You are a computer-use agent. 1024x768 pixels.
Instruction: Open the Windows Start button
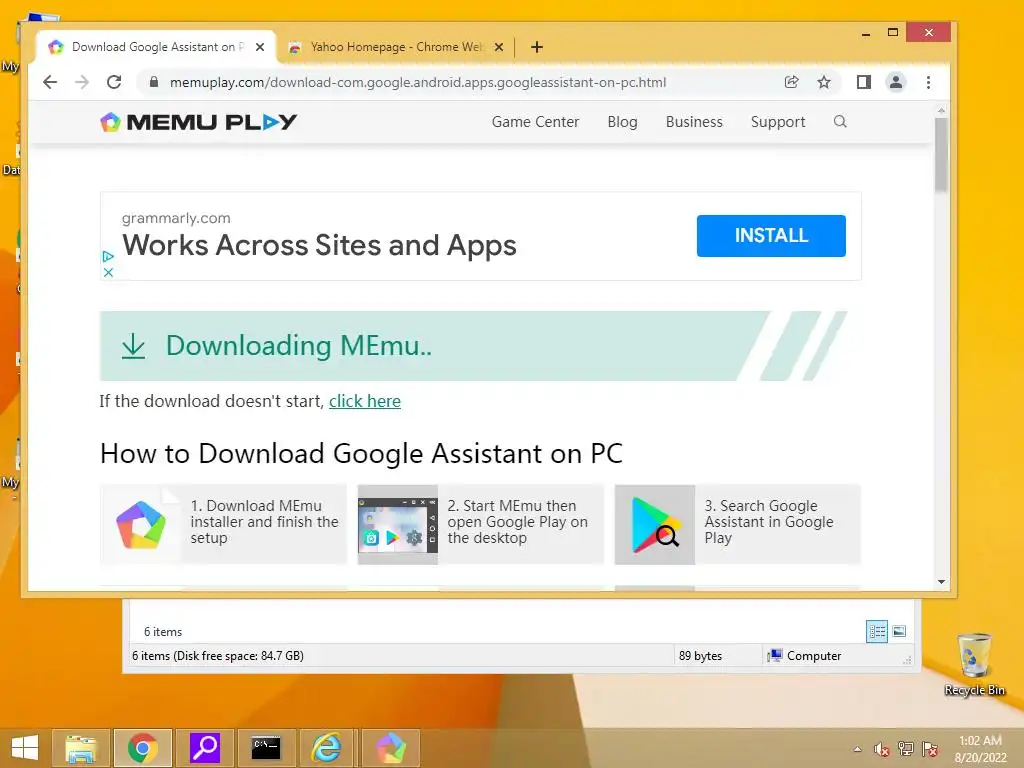25,748
